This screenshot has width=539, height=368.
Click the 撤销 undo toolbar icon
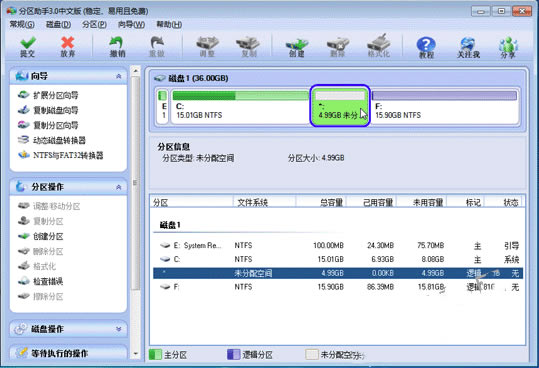(x=117, y=46)
